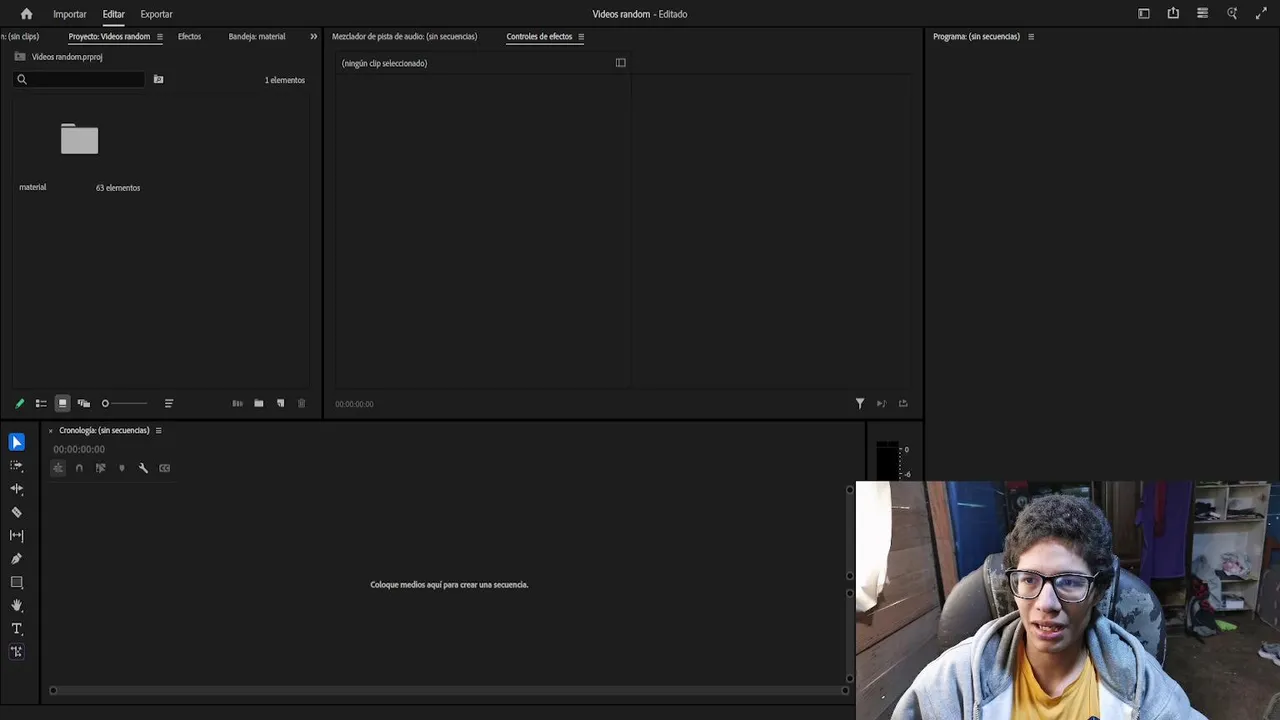The image size is (1280, 720).
Task: Open the Proyecto panel hamburger menu
Action: pyautogui.click(x=160, y=37)
